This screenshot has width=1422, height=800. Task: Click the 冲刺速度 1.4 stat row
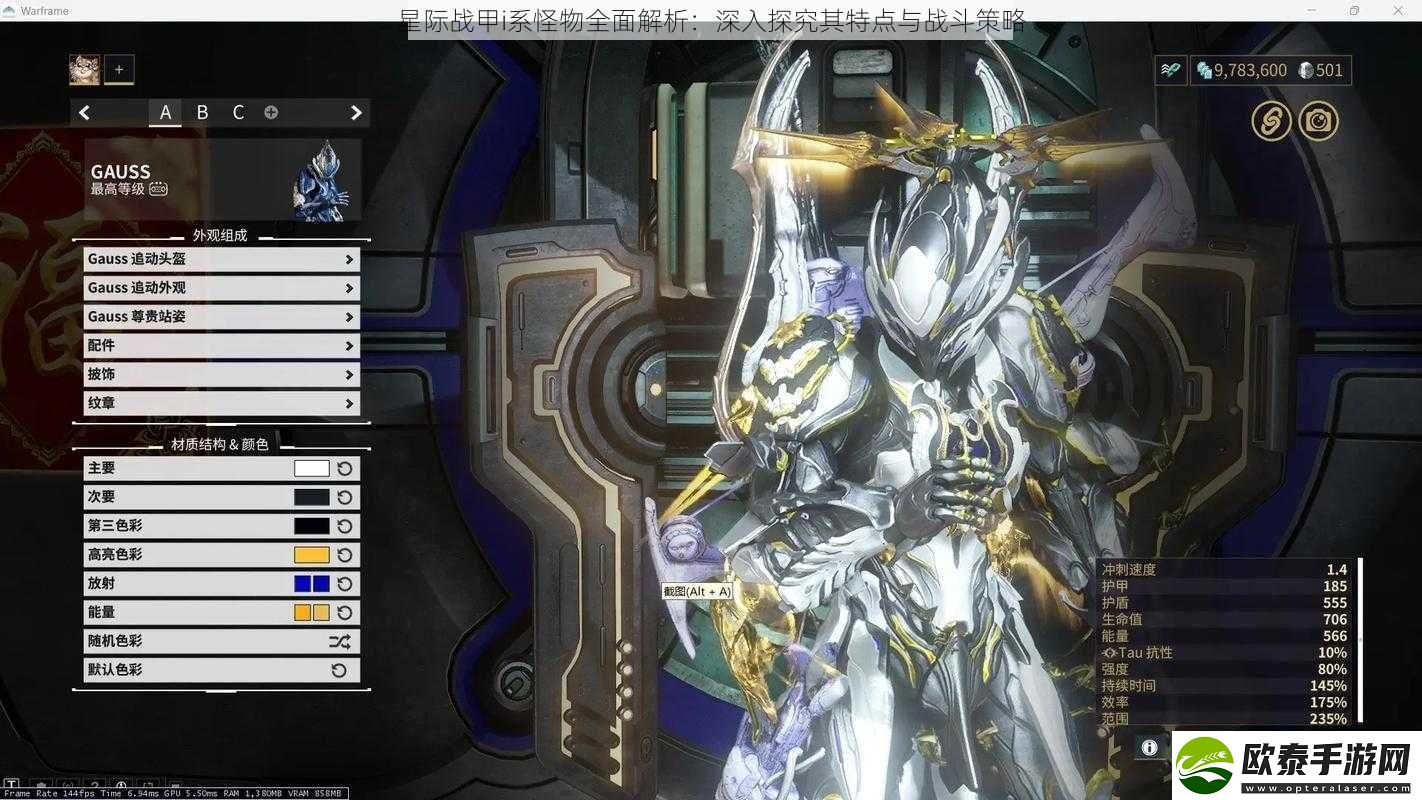(1224, 569)
